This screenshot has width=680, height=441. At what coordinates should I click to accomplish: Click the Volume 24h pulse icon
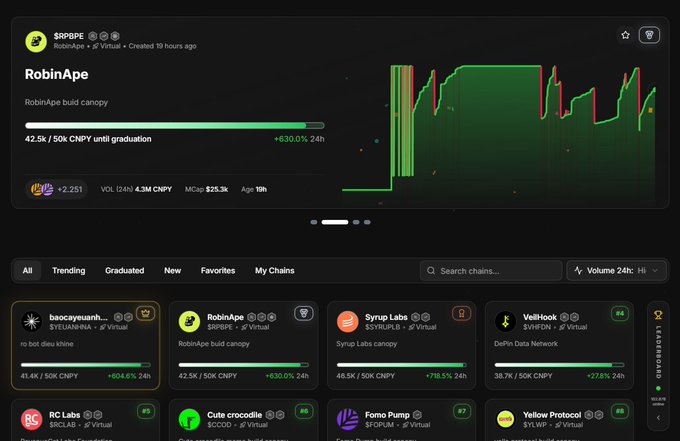578,271
